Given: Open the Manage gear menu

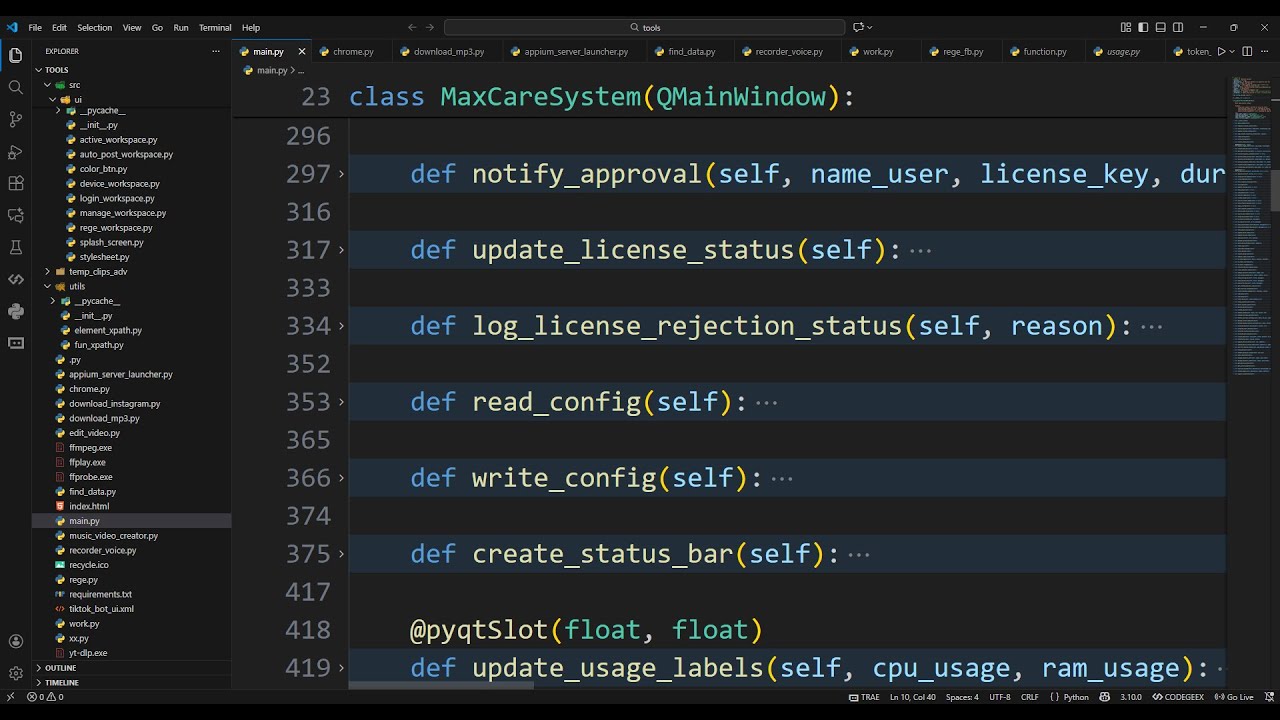Looking at the screenshot, I should (x=15, y=673).
